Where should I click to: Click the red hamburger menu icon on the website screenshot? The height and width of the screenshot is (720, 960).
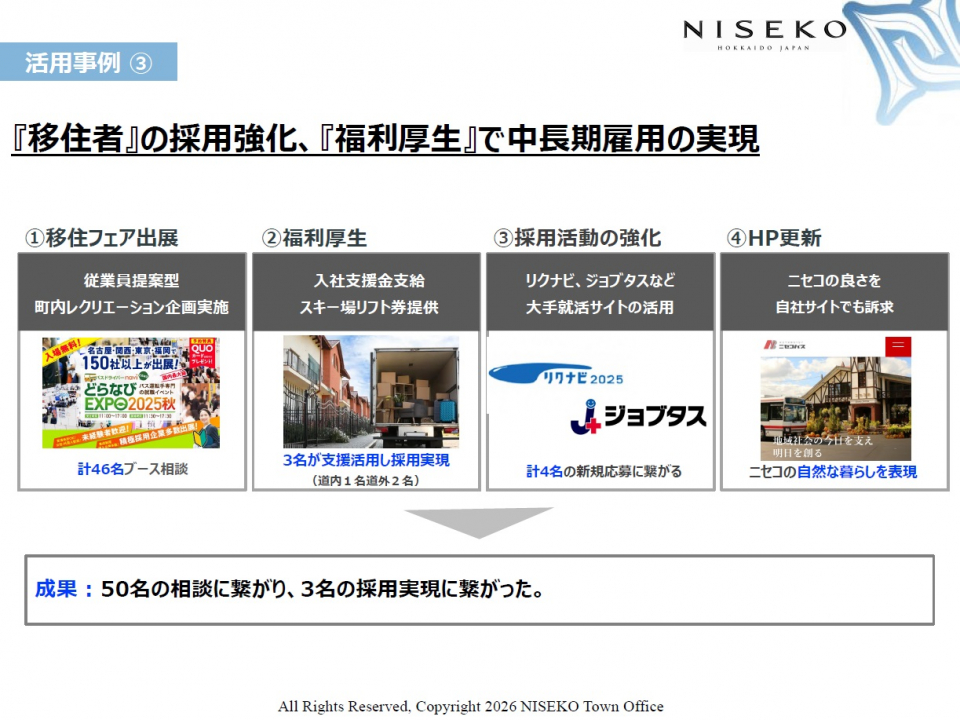coord(898,346)
